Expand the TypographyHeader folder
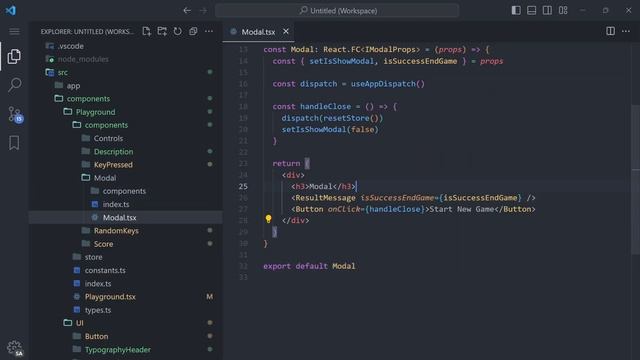Screen dimensions: 640x360 [118, 350]
